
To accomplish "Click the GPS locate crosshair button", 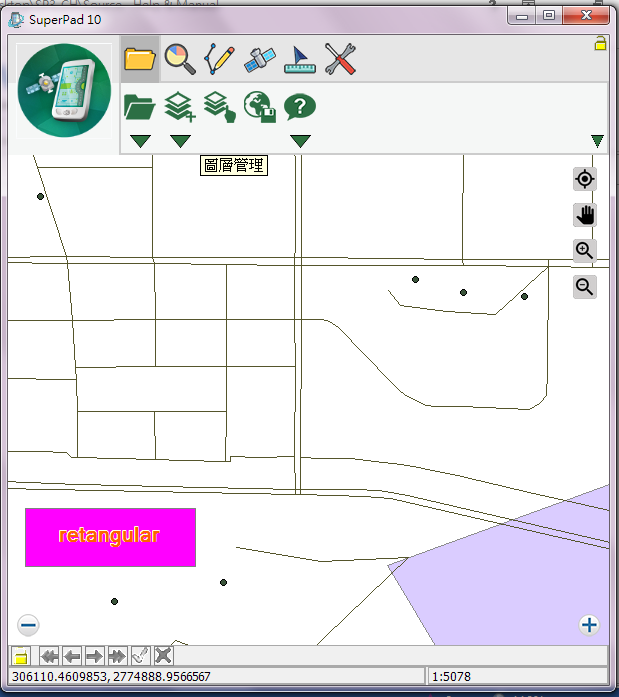I will pos(585,180).
